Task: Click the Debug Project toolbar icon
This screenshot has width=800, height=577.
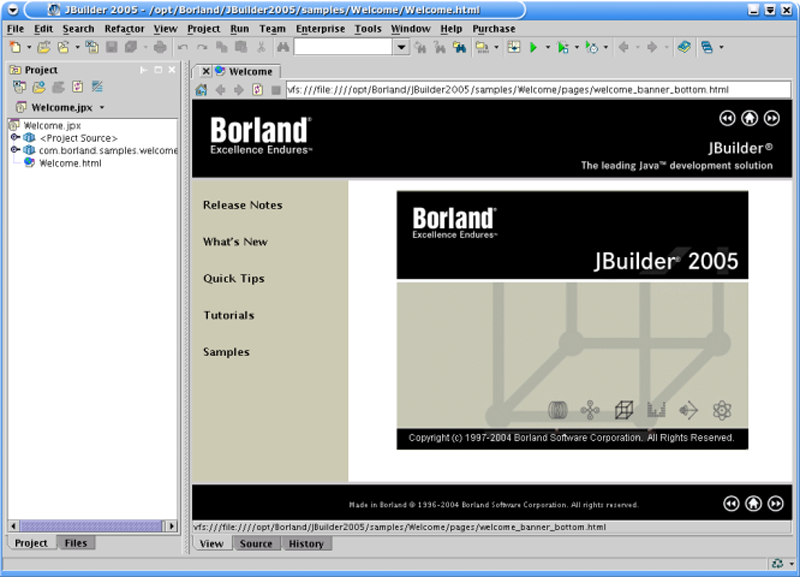Action: point(563,47)
